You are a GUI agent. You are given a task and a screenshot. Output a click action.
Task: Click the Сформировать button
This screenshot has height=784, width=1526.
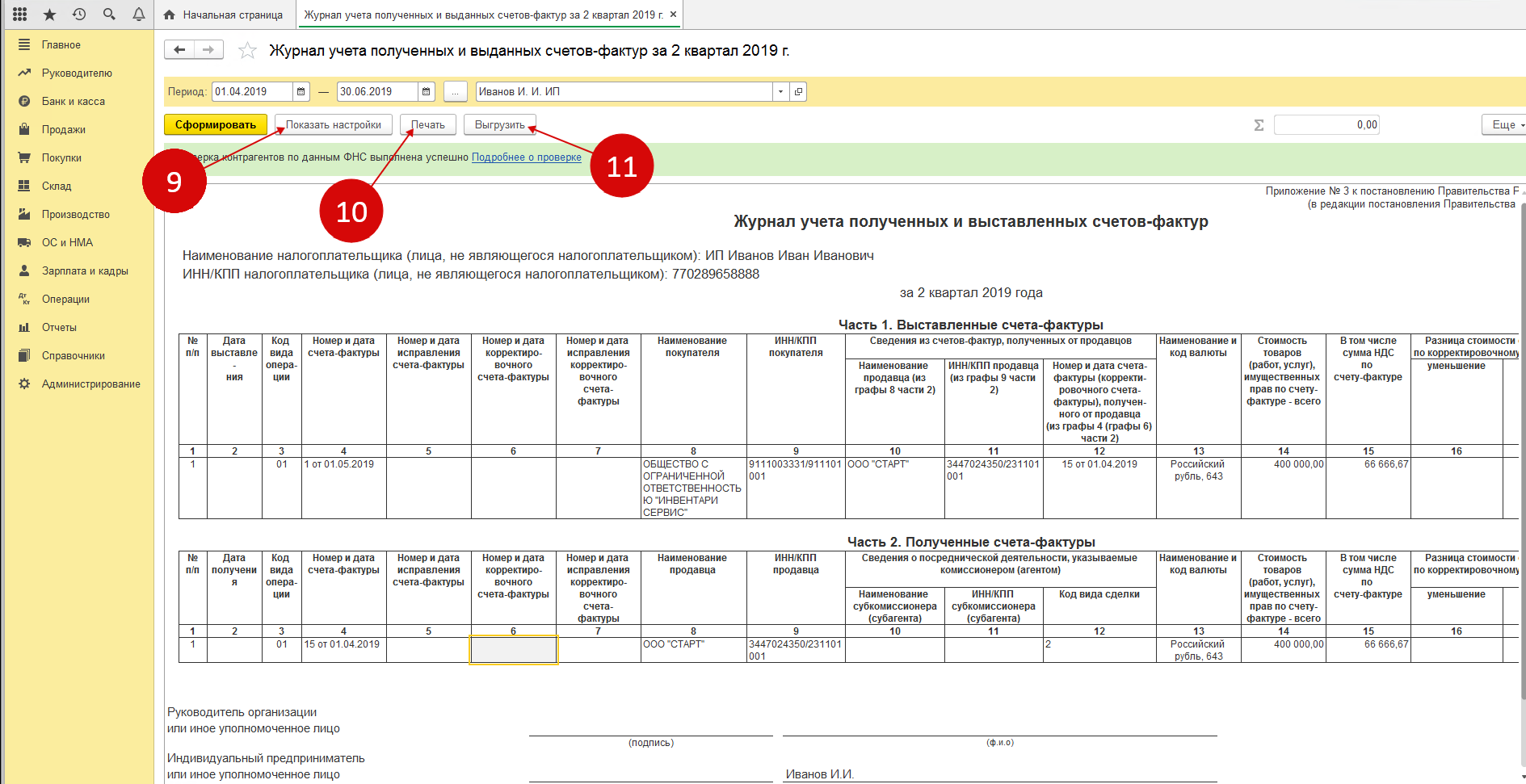click(x=216, y=125)
